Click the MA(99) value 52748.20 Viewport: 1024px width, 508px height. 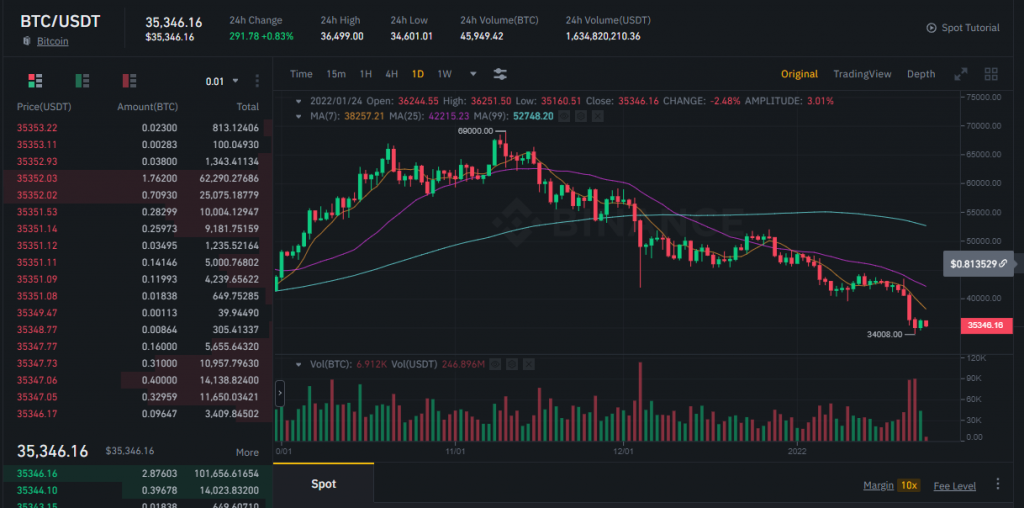click(536, 116)
